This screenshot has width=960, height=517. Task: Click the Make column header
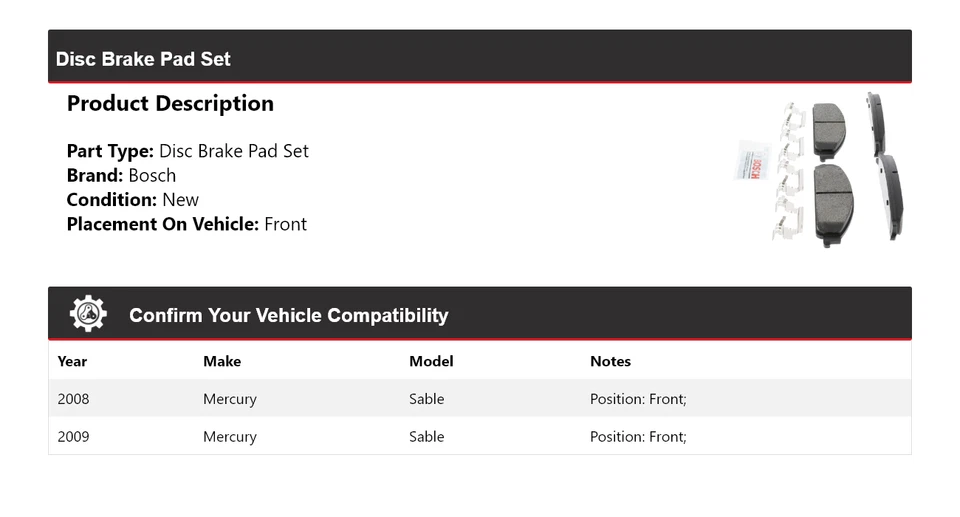pos(222,361)
